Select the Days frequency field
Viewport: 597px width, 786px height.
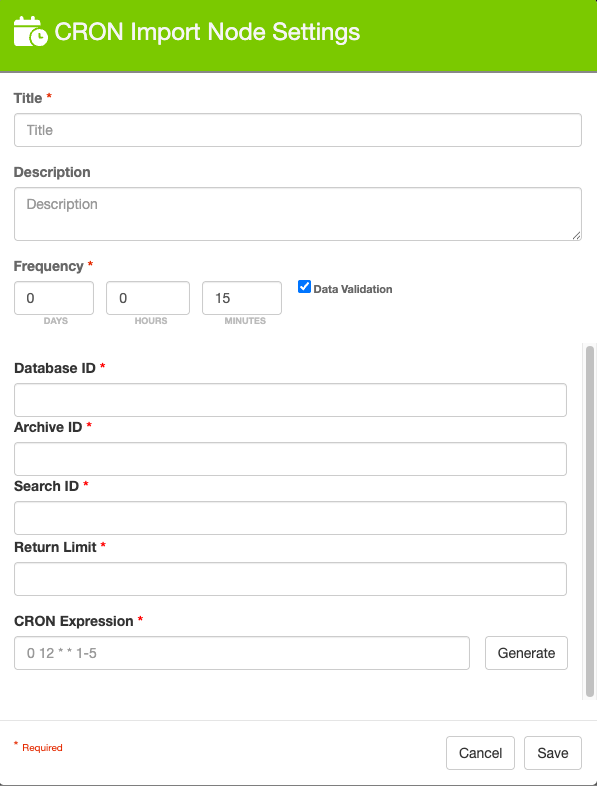point(54,298)
